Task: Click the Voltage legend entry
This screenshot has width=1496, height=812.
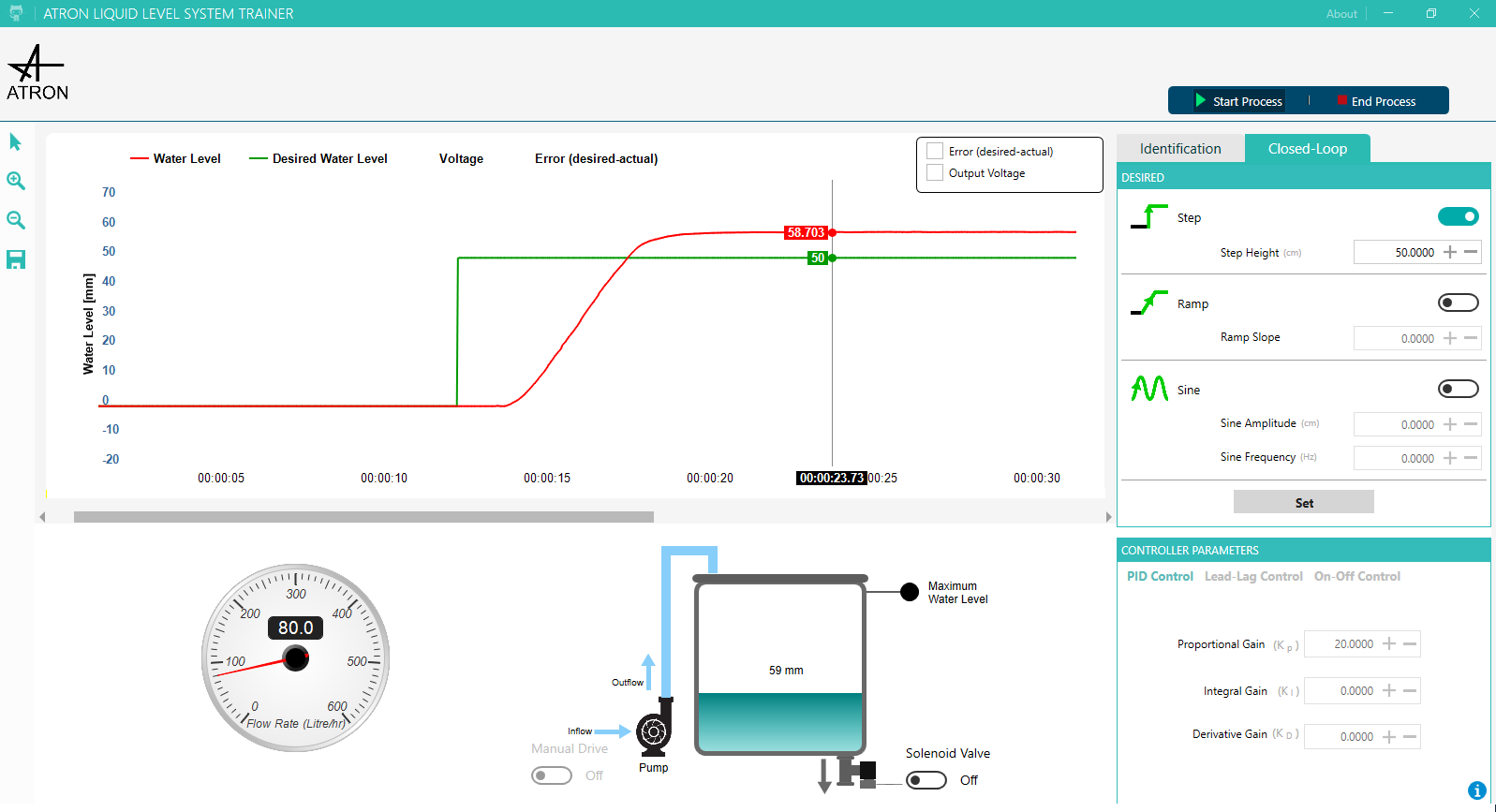Action: click(461, 158)
